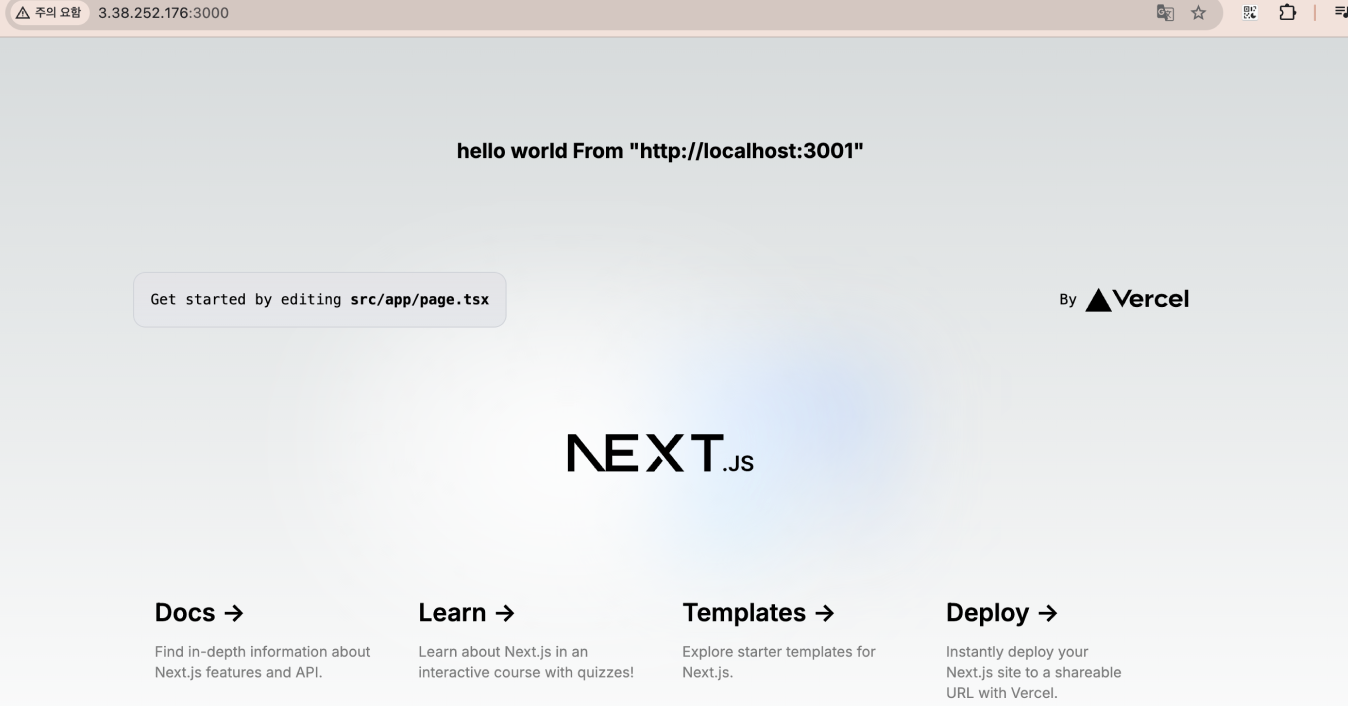The image size is (1348, 706).
Task: Open the Extensions puzzle-piece menu
Action: coord(1288,13)
